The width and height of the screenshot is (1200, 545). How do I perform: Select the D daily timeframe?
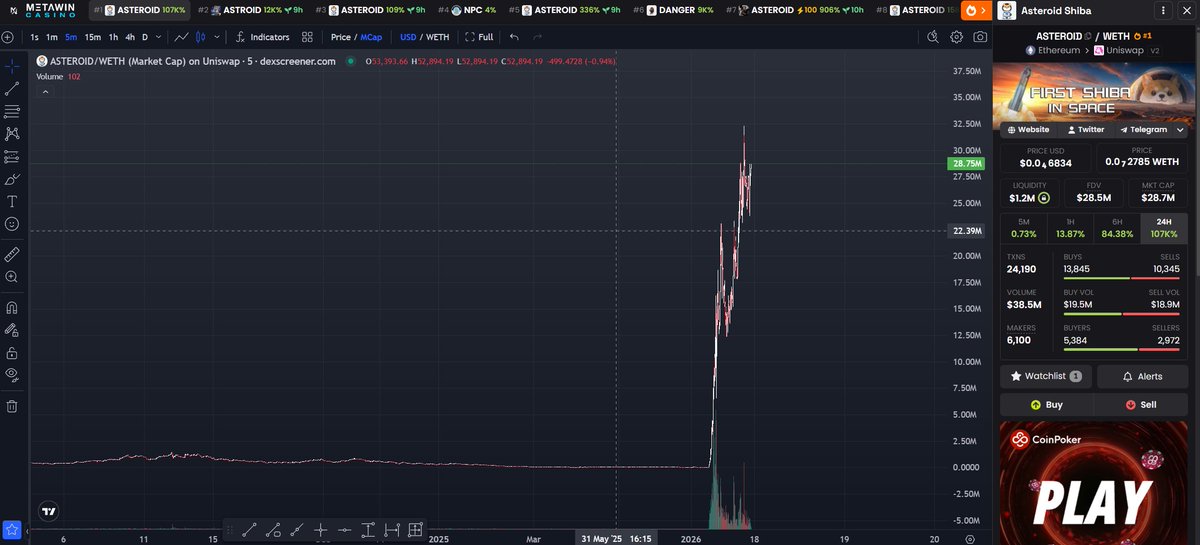pos(145,37)
